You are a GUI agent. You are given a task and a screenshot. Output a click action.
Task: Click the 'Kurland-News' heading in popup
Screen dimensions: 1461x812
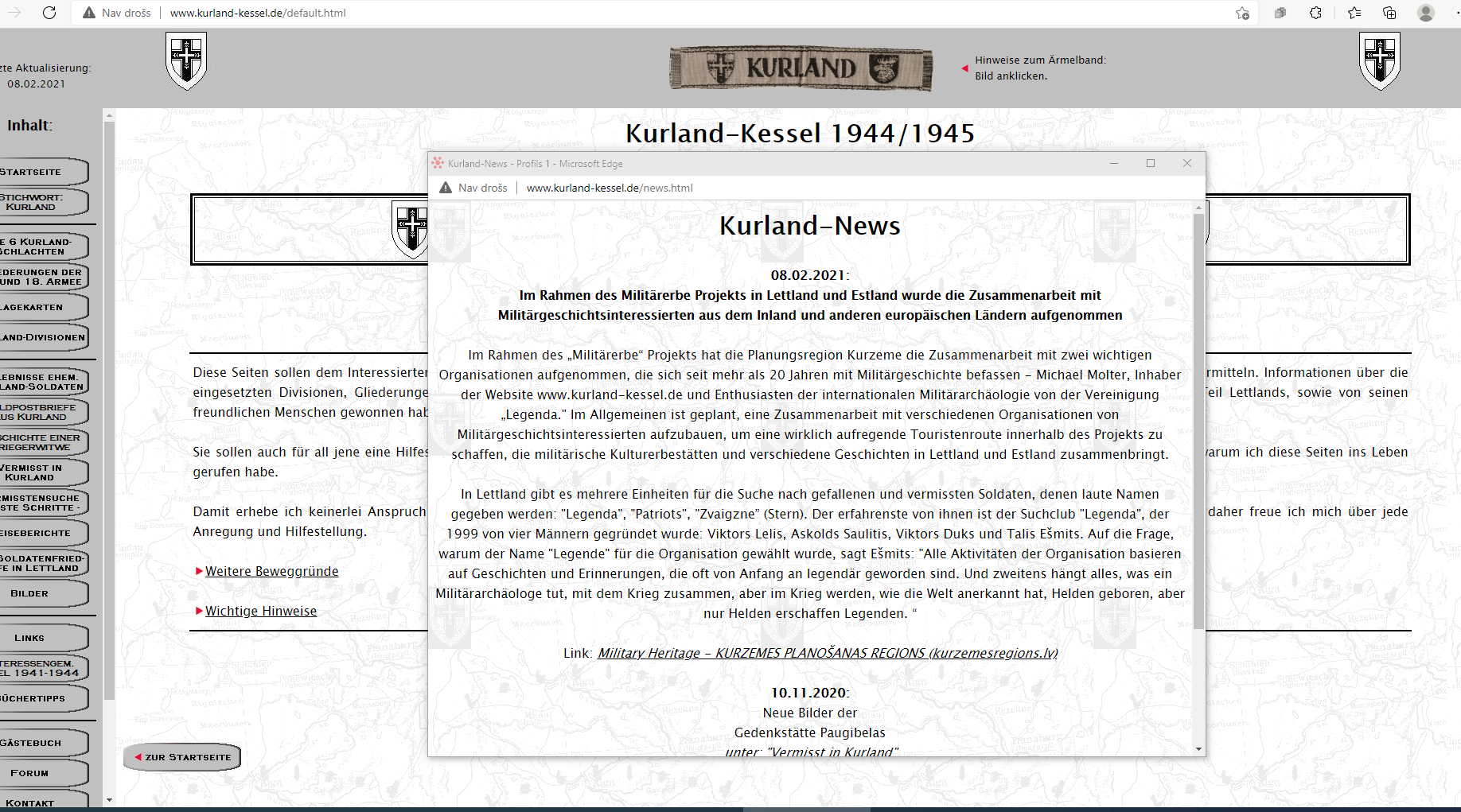click(809, 225)
